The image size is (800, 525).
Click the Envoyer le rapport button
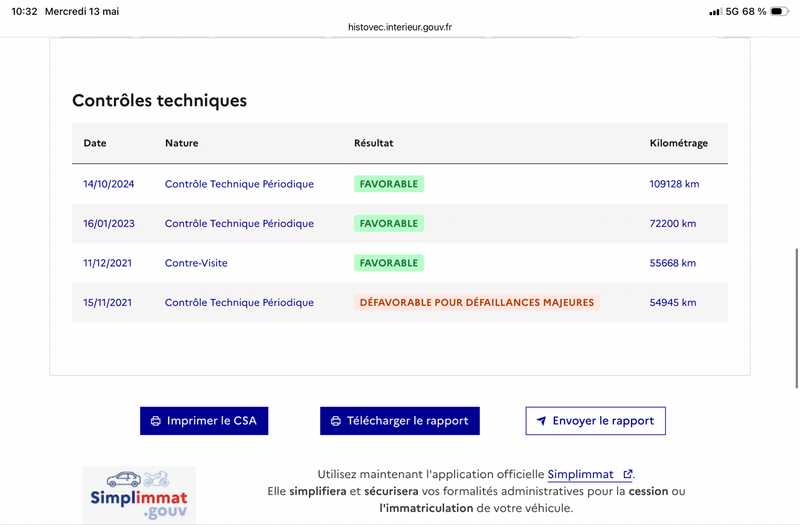click(x=595, y=421)
